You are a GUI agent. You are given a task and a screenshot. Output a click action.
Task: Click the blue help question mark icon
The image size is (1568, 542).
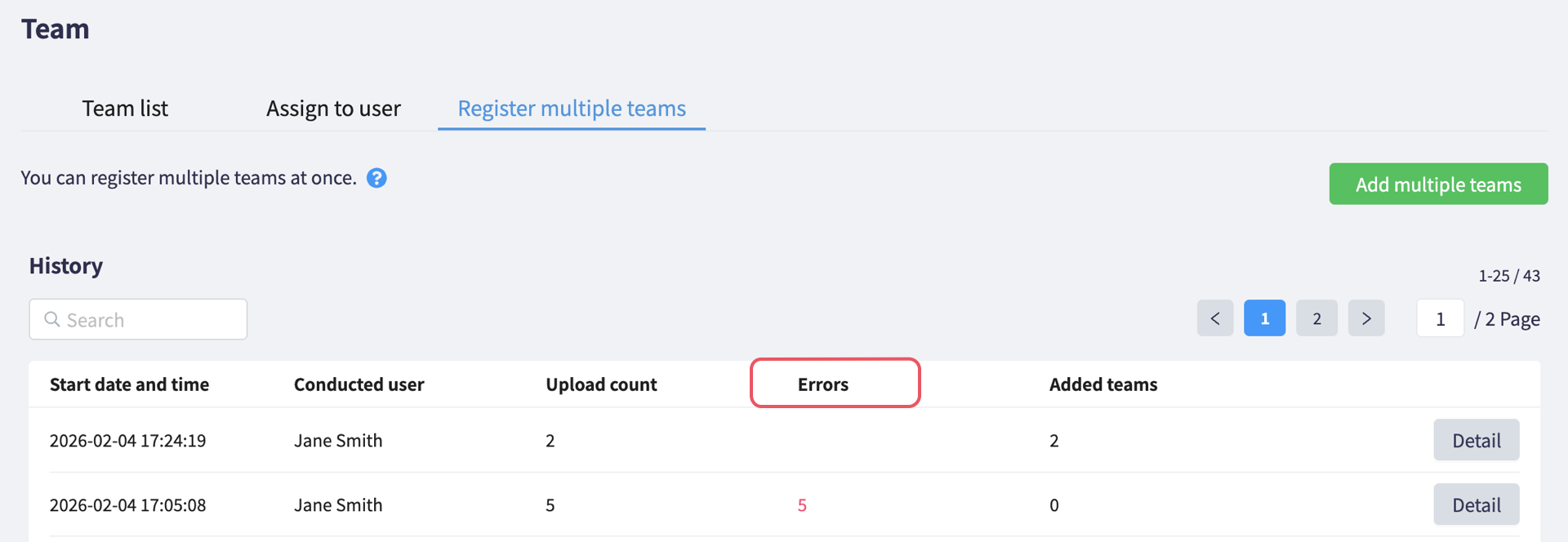pos(376,178)
